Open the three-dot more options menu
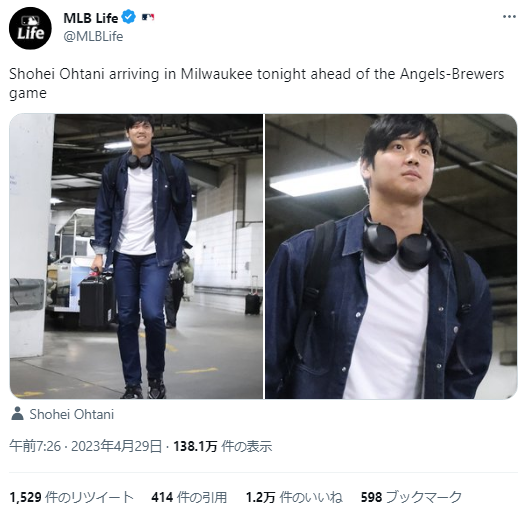The image size is (530, 509). pyautogui.click(x=509, y=17)
